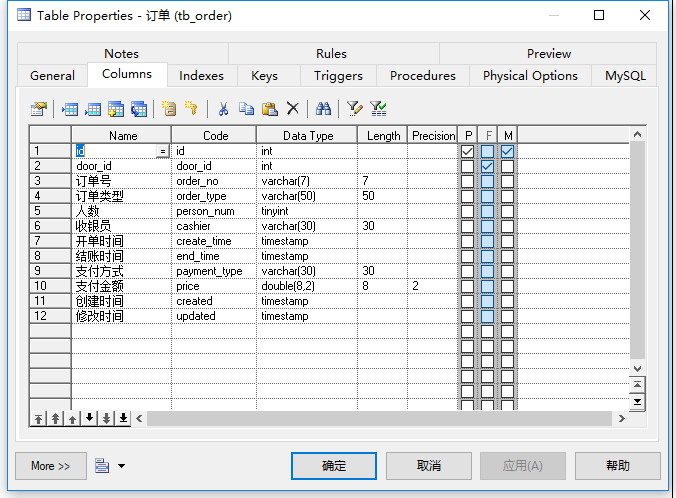This screenshot has width=676, height=498.
Task: Click the Replicate Columns icon with arrow
Action: [x=139, y=109]
